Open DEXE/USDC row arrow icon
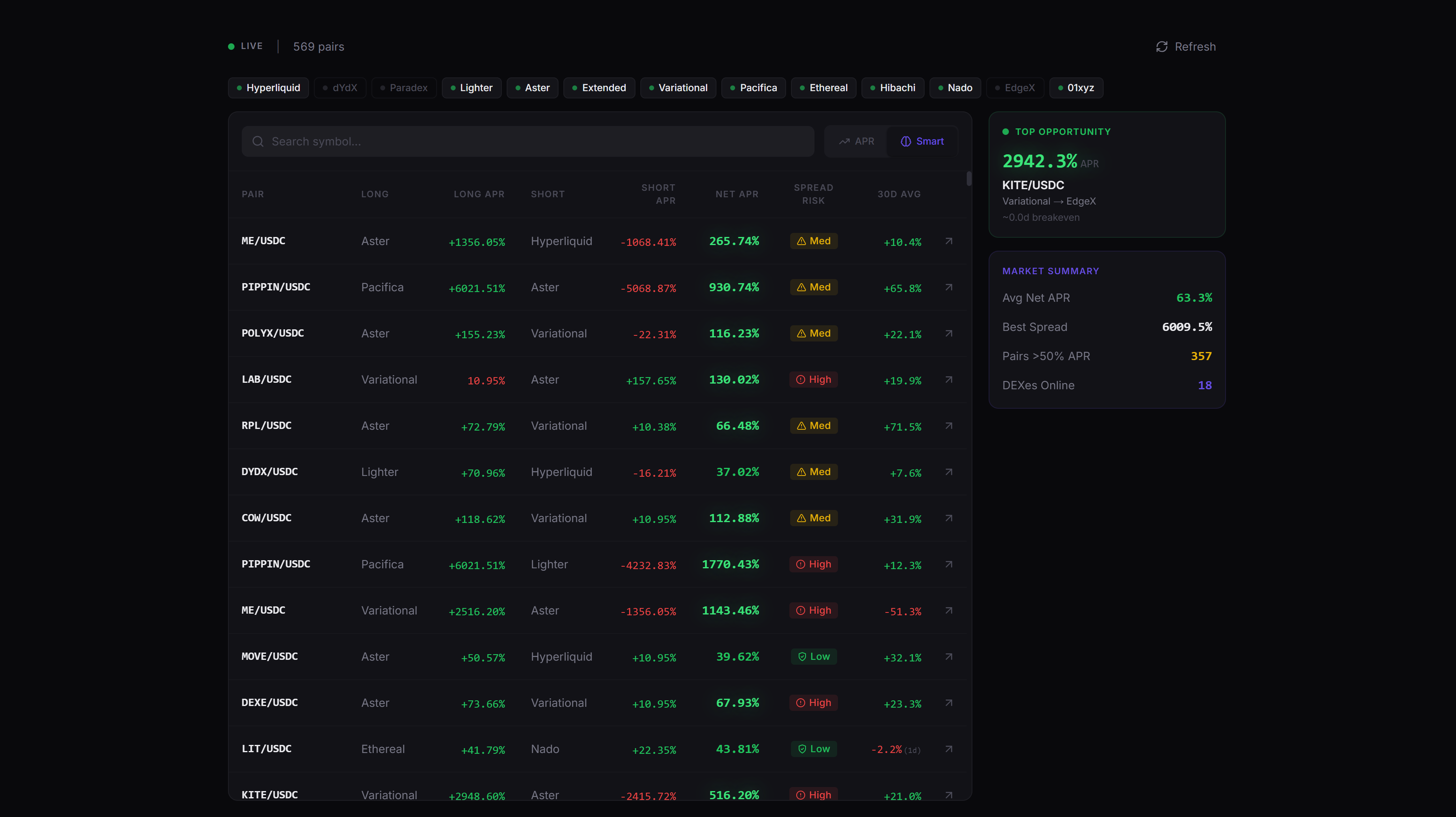This screenshot has height=817, width=1456. (949, 703)
